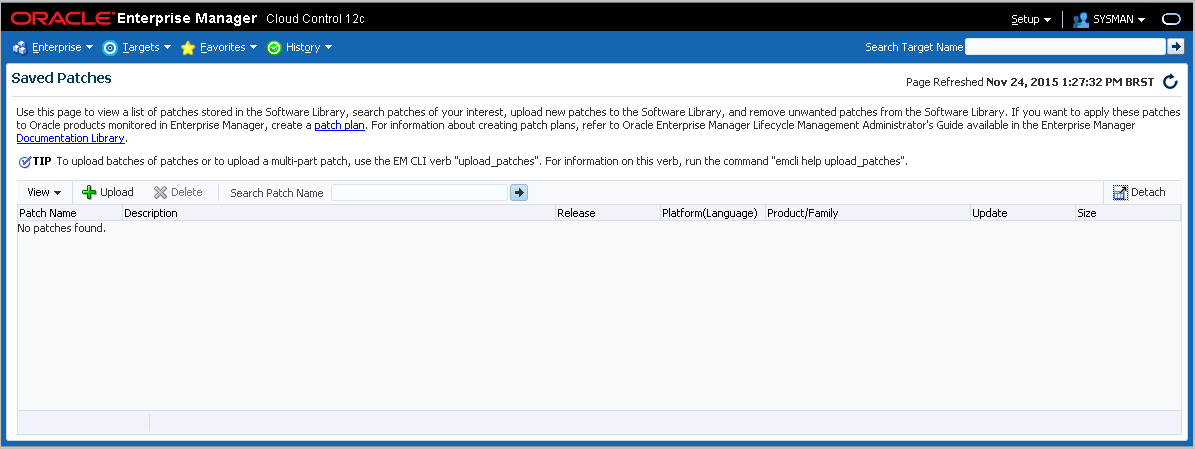The width and height of the screenshot is (1195, 449).
Task: Click the TIP checkmark icon
Action: tap(24, 162)
